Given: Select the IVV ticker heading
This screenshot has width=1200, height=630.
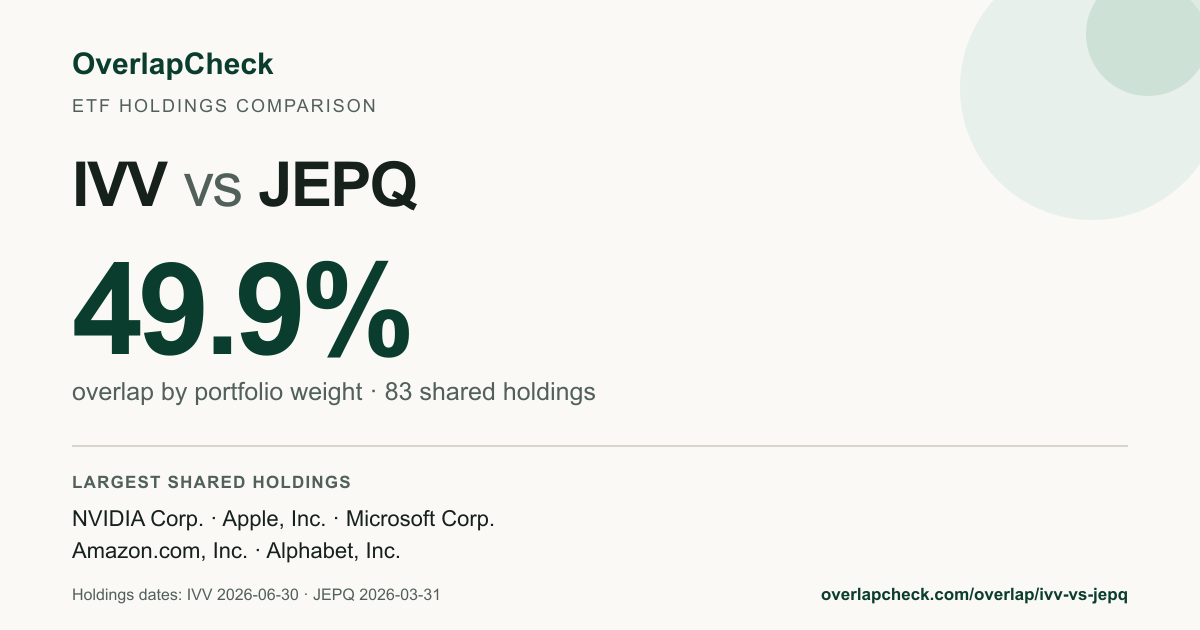Looking at the screenshot, I should pos(120,185).
